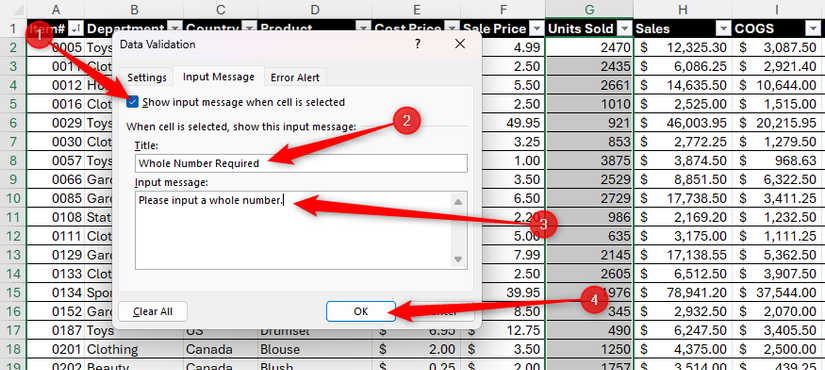Open the Sale Price filter dropdown
This screenshot has width=825, height=370.
(537, 29)
